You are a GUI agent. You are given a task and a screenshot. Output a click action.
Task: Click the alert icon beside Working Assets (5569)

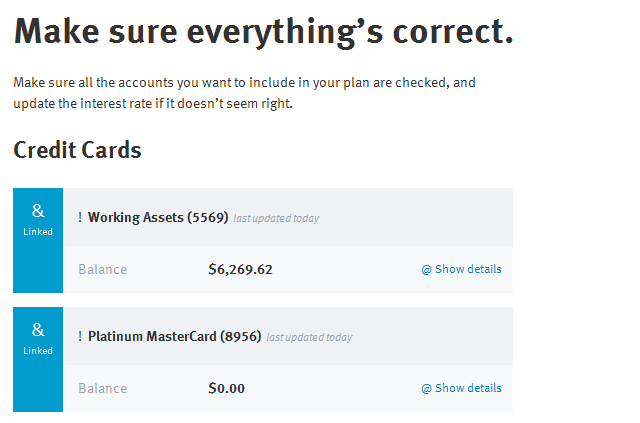click(x=80, y=217)
